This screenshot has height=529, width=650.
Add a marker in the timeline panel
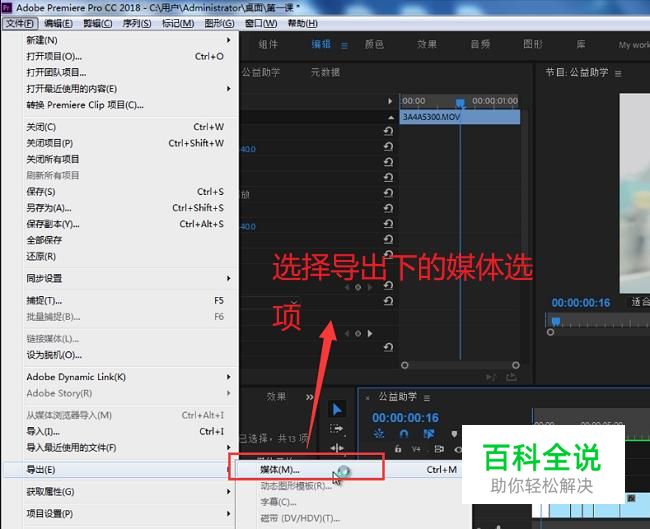454,434
